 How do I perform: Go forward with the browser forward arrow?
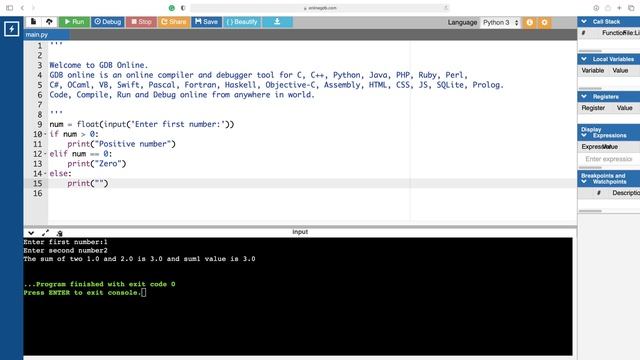pyautogui.click(x=33, y=8)
